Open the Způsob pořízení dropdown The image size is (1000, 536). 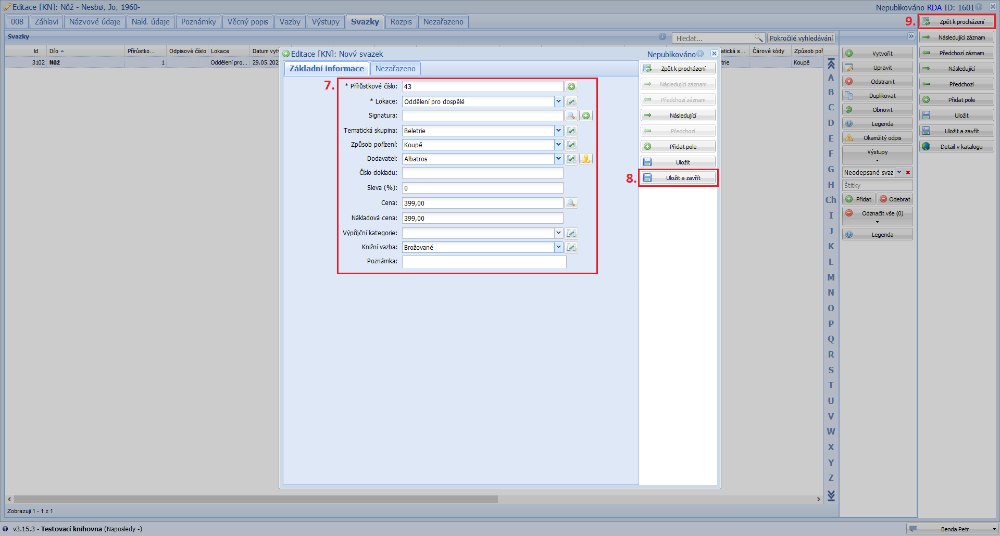(558, 145)
